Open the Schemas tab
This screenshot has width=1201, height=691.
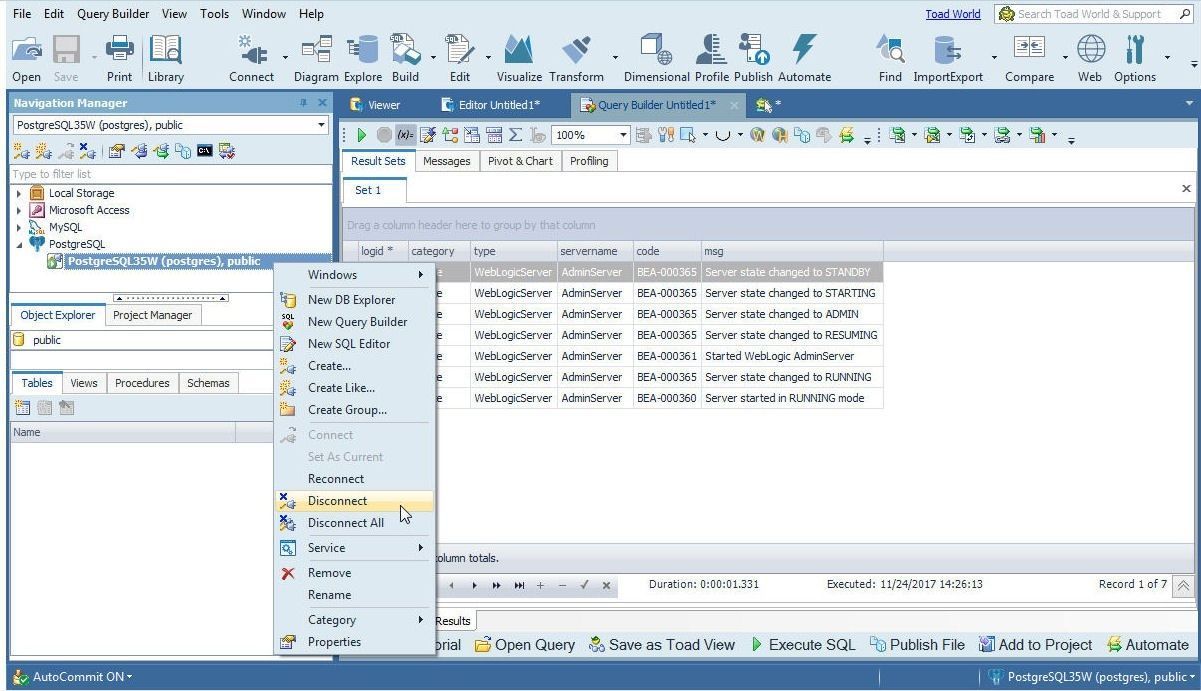208,383
